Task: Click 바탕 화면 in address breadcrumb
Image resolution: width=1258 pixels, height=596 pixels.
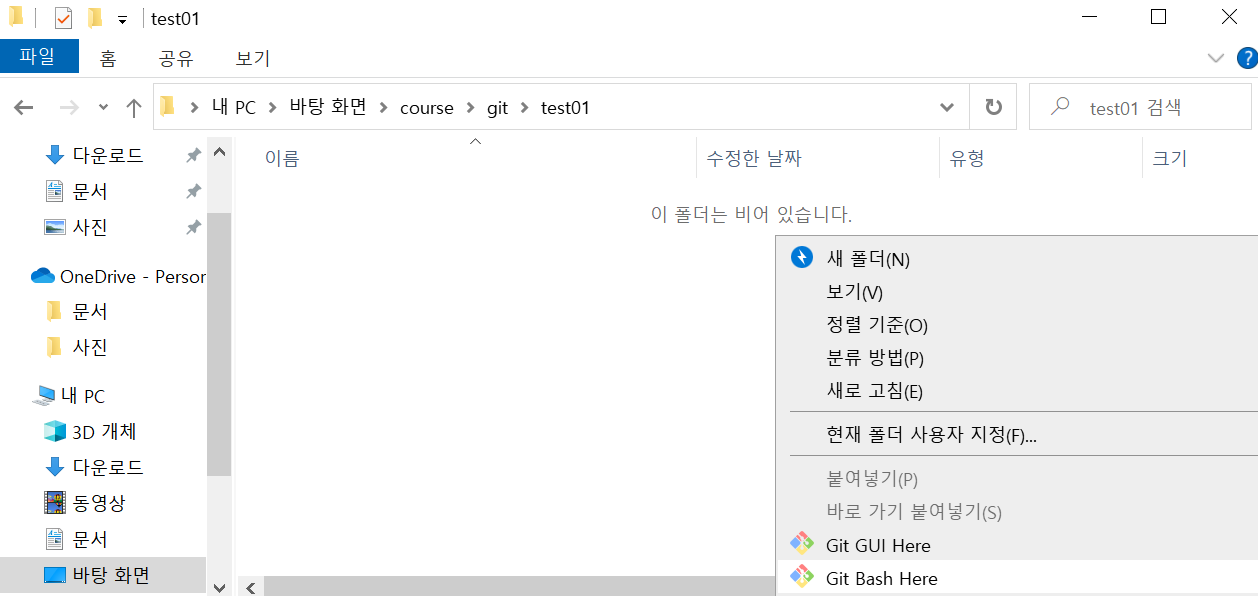Action: coord(328,107)
